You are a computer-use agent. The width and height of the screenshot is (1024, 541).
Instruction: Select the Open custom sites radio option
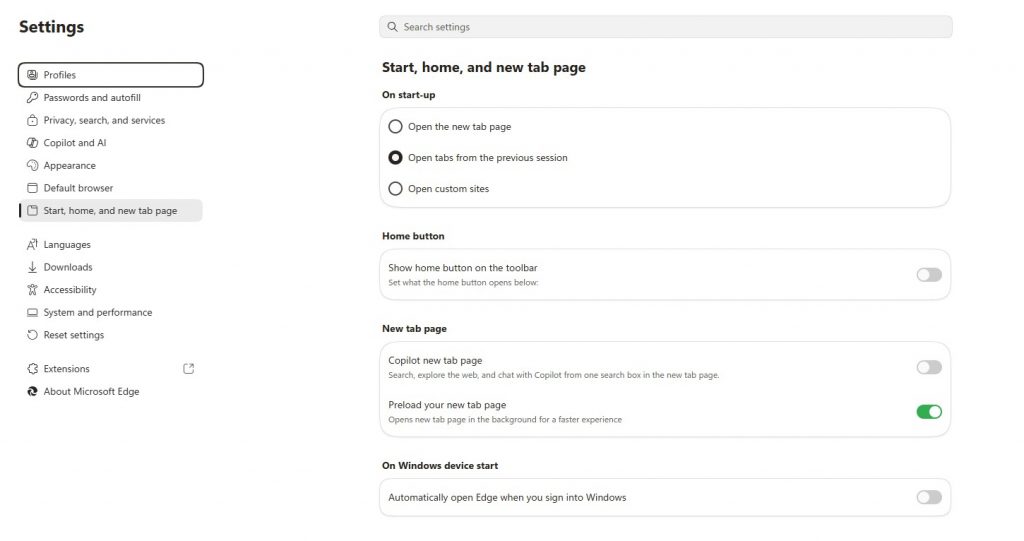pyautogui.click(x=395, y=189)
